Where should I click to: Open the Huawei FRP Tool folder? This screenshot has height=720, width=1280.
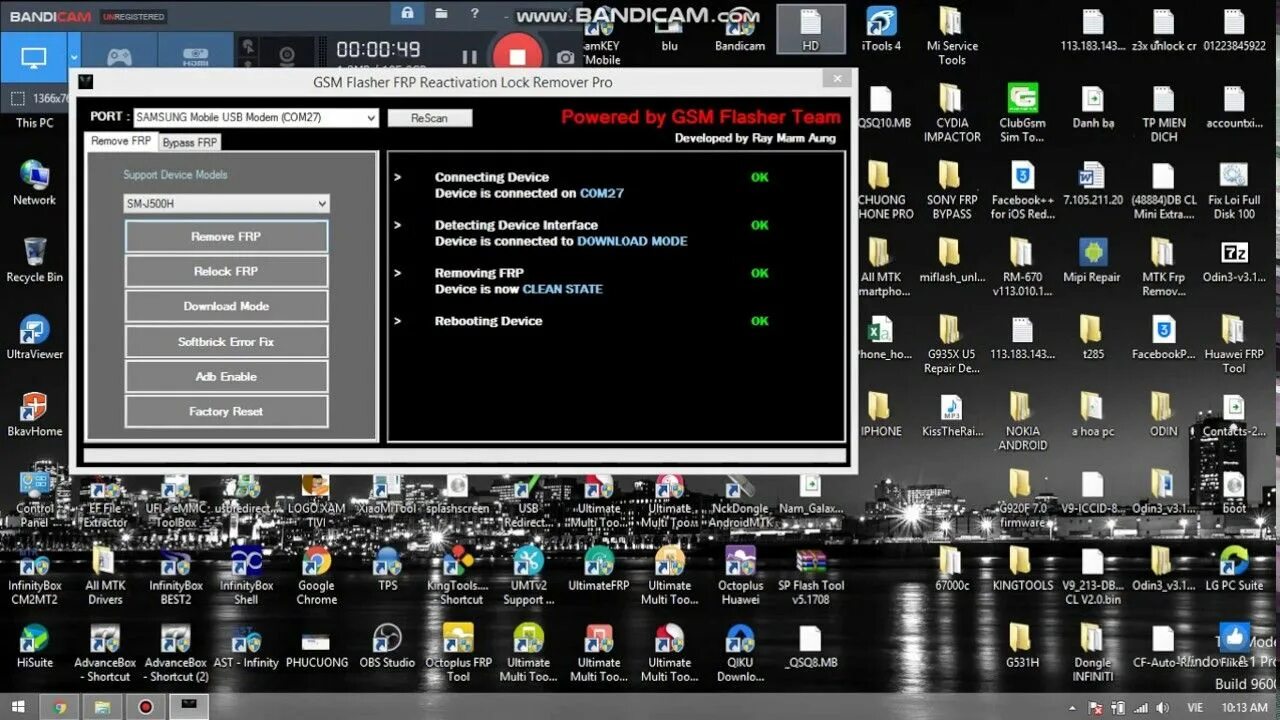tap(1234, 344)
